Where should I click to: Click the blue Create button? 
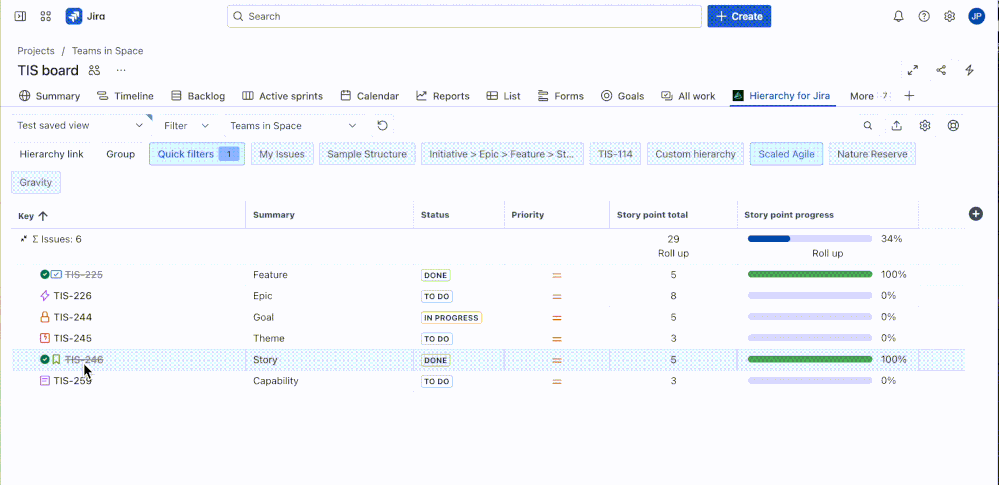click(x=739, y=16)
